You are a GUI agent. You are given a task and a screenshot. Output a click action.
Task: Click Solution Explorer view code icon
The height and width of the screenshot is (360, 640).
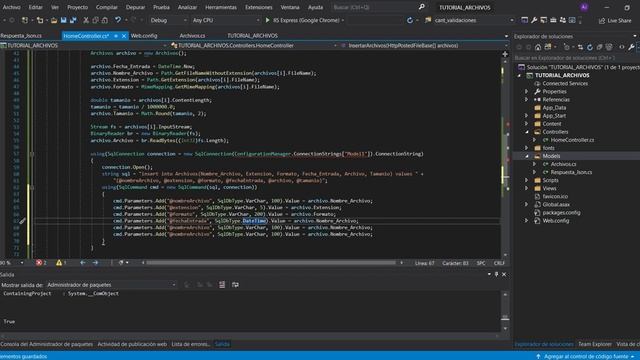[622, 47]
